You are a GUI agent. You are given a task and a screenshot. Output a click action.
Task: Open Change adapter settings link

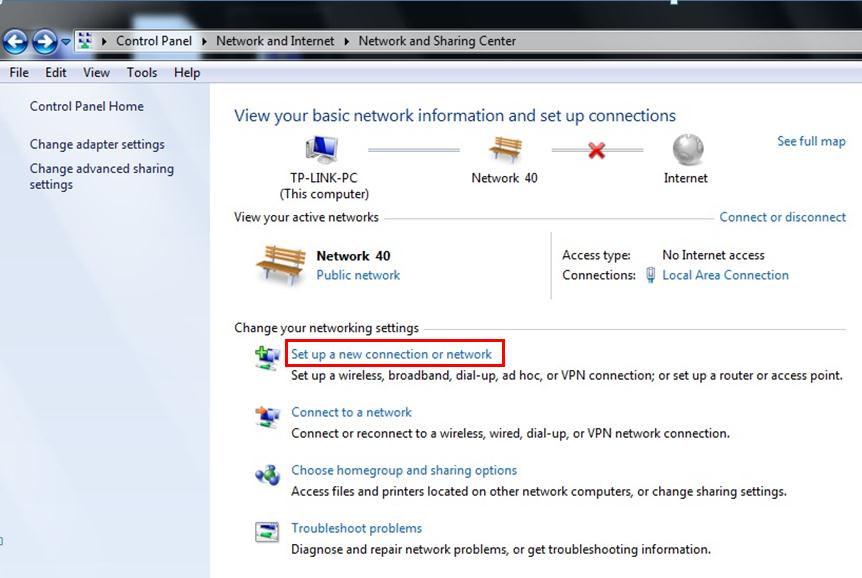pos(97,144)
